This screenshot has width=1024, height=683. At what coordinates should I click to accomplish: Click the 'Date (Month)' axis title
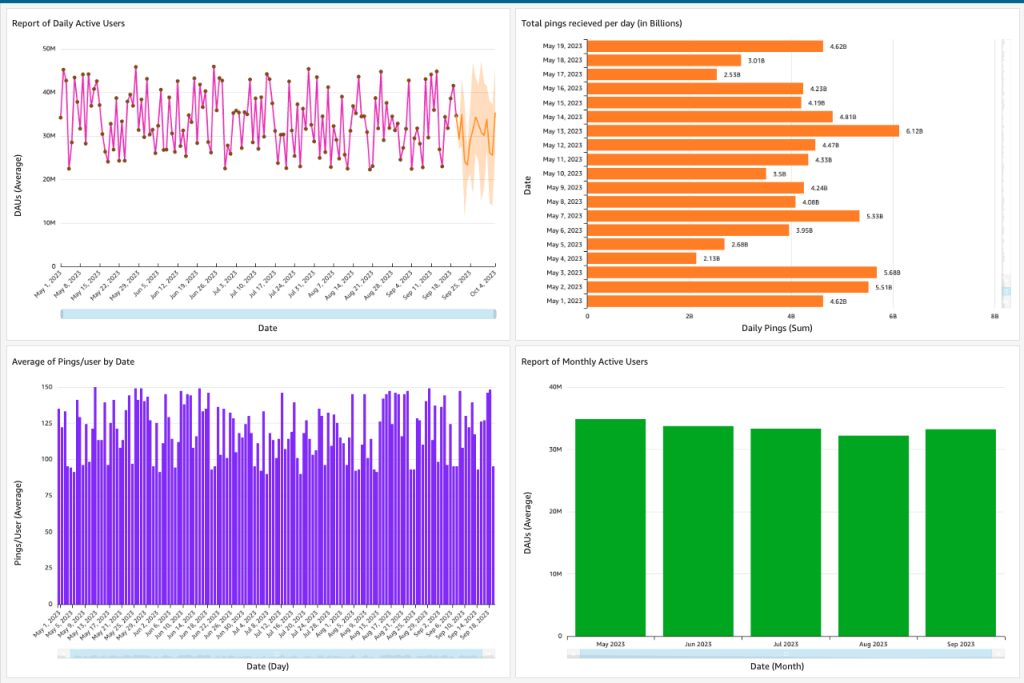click(776, 666)
